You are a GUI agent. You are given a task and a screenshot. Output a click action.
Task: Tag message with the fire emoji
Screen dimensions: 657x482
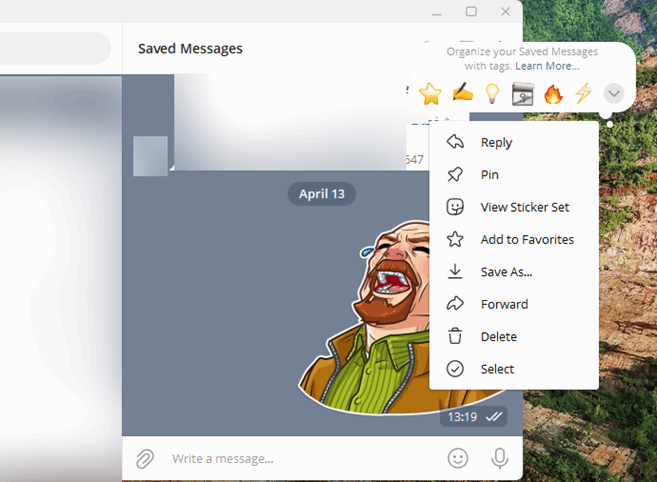pyautogui.click(x=553, y=93)
